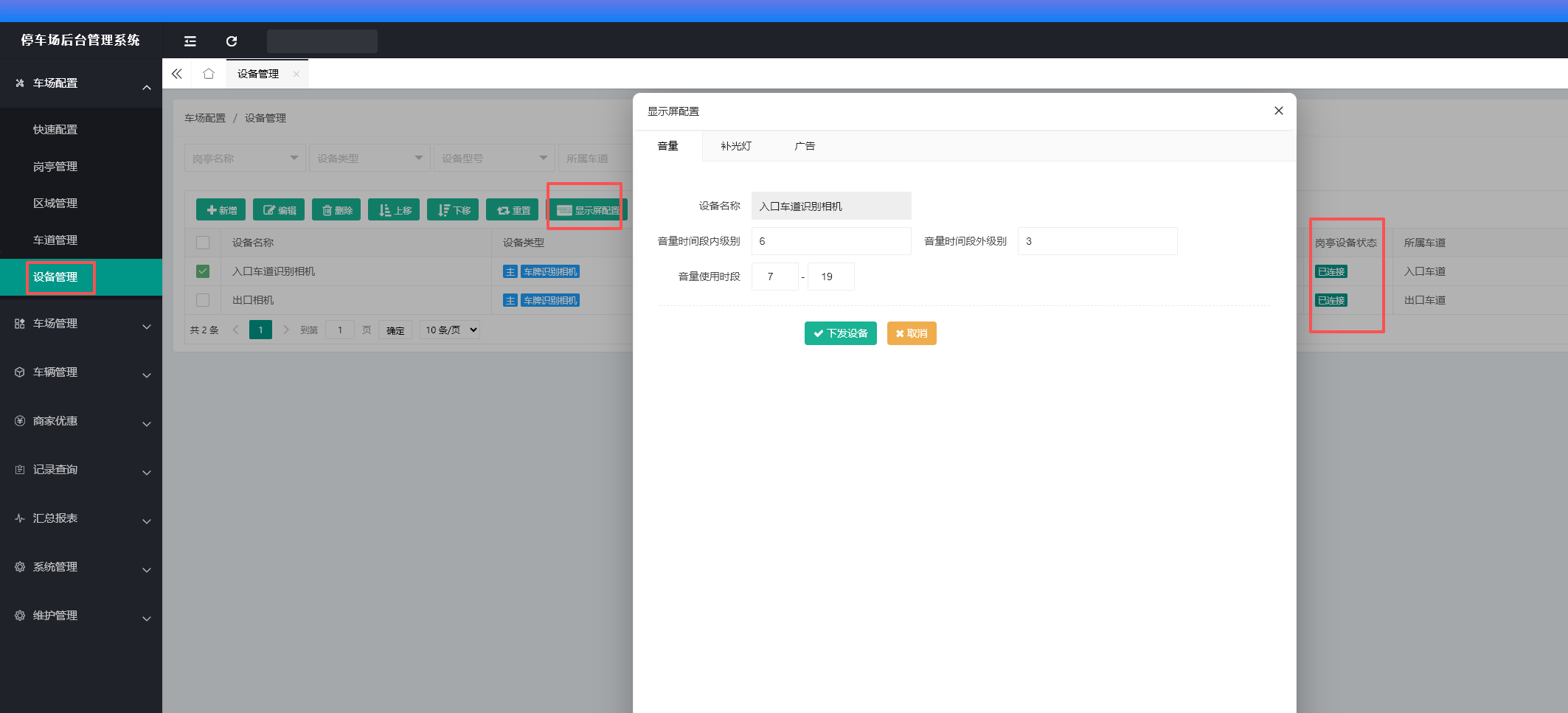Collapse the sidebar with the menu fold icon
This screenshot has height=713, width=1568.
[190, 41]
